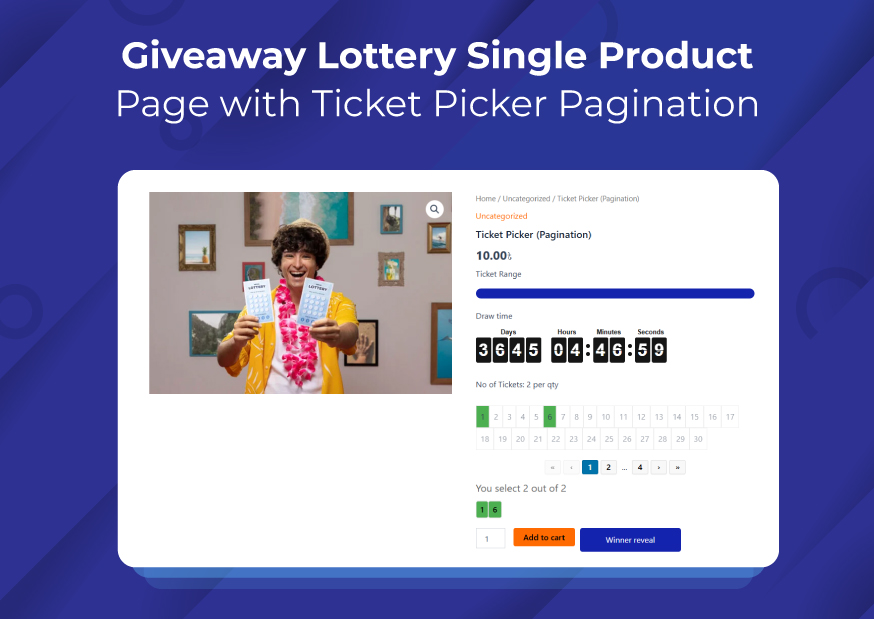Open the Home breadcrumb link

(485, 198)
